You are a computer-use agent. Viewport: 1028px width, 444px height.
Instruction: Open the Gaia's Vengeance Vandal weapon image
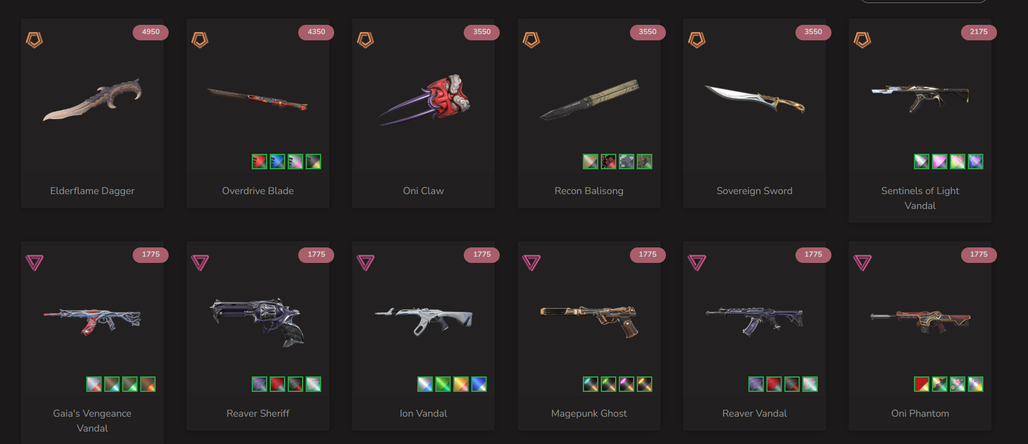pyautogui.click(x=92, y=320)
